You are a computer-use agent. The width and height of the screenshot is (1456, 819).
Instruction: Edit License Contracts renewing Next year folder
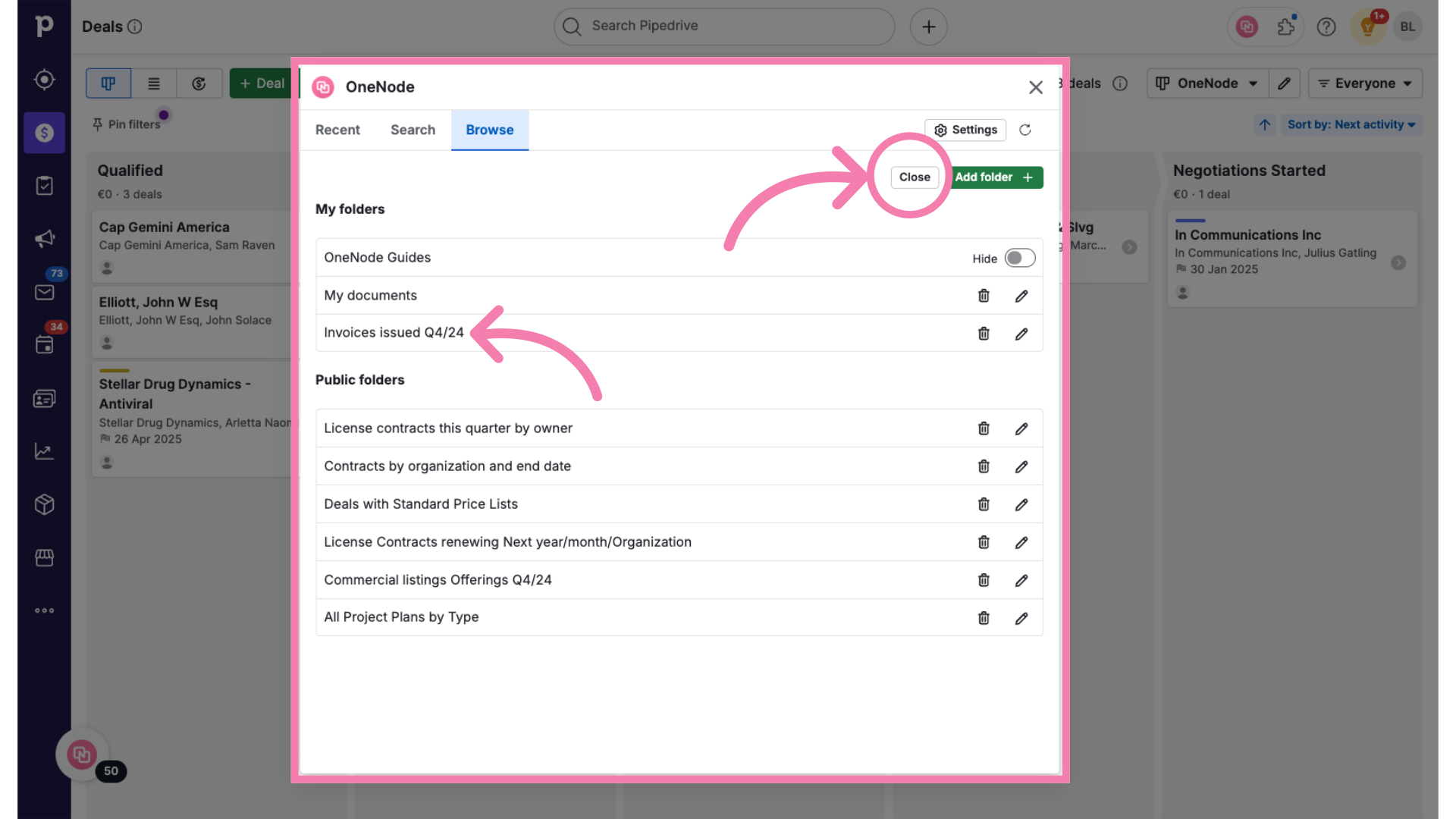pyautogui.click(x=1021, y=542)
